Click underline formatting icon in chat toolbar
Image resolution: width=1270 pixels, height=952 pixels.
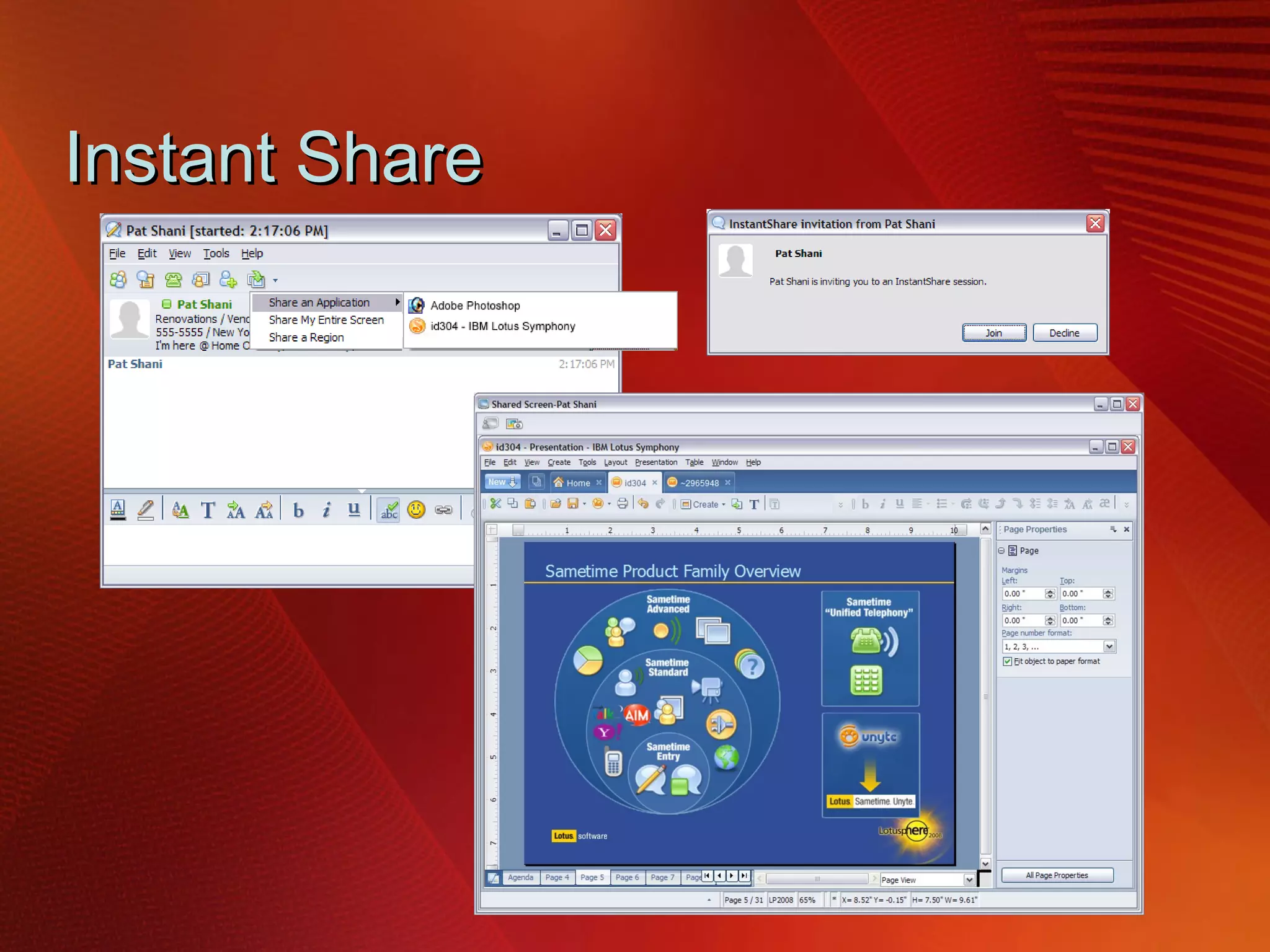point(353,509)
